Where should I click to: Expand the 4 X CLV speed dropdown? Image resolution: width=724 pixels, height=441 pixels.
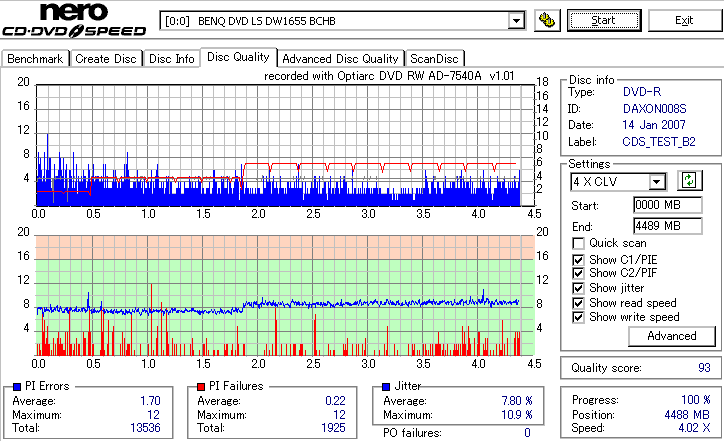click(656, 182)
